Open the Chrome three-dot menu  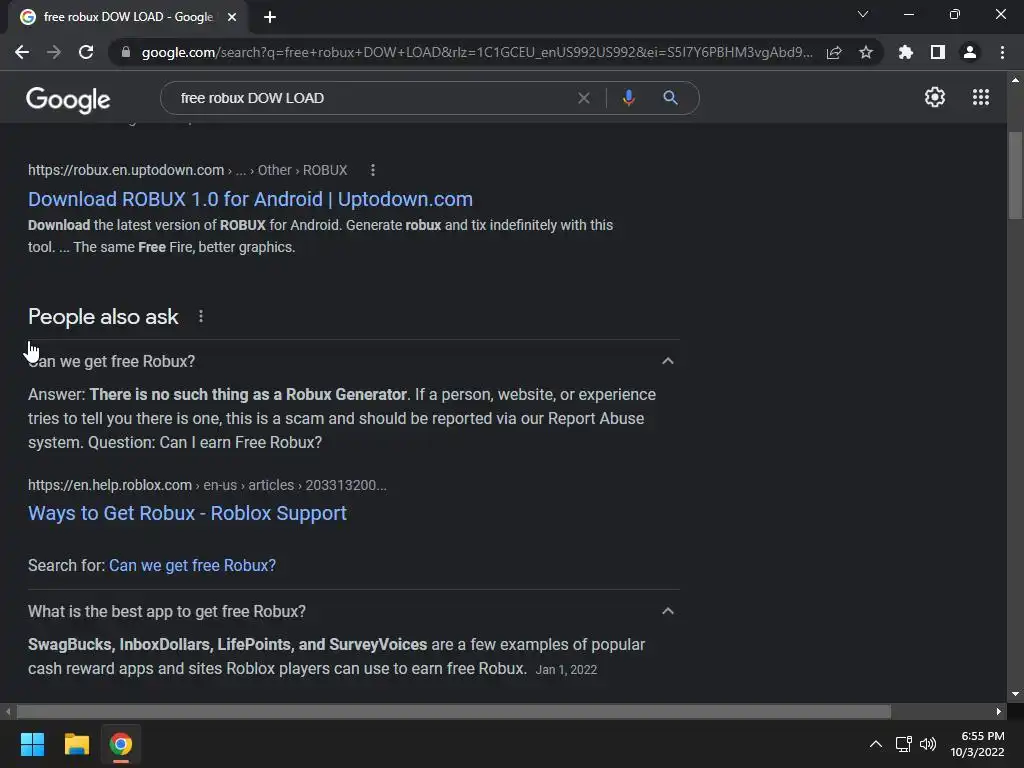pyautogui.click(x=1002, y=52)
